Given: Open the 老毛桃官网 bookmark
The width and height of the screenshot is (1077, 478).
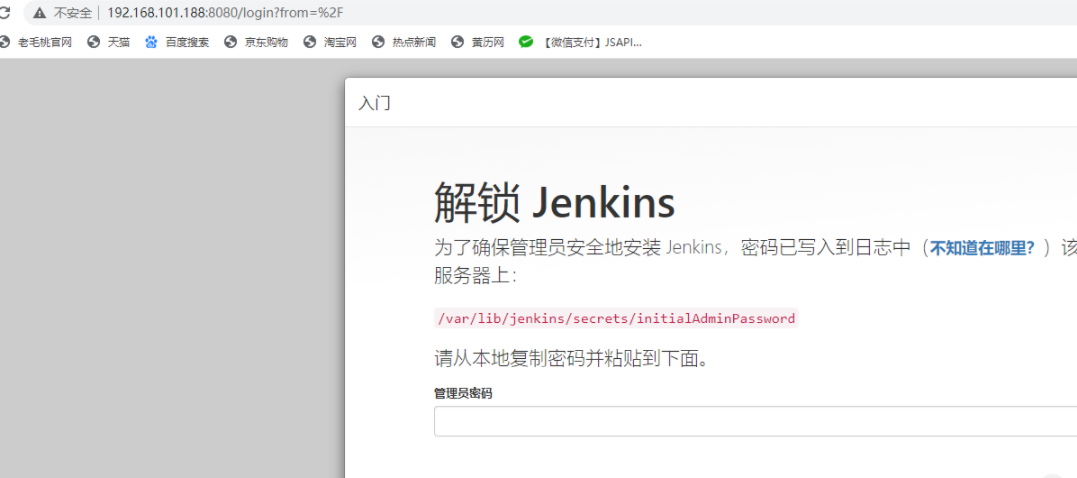Looking at the screenshot, I should pos(37,42).
